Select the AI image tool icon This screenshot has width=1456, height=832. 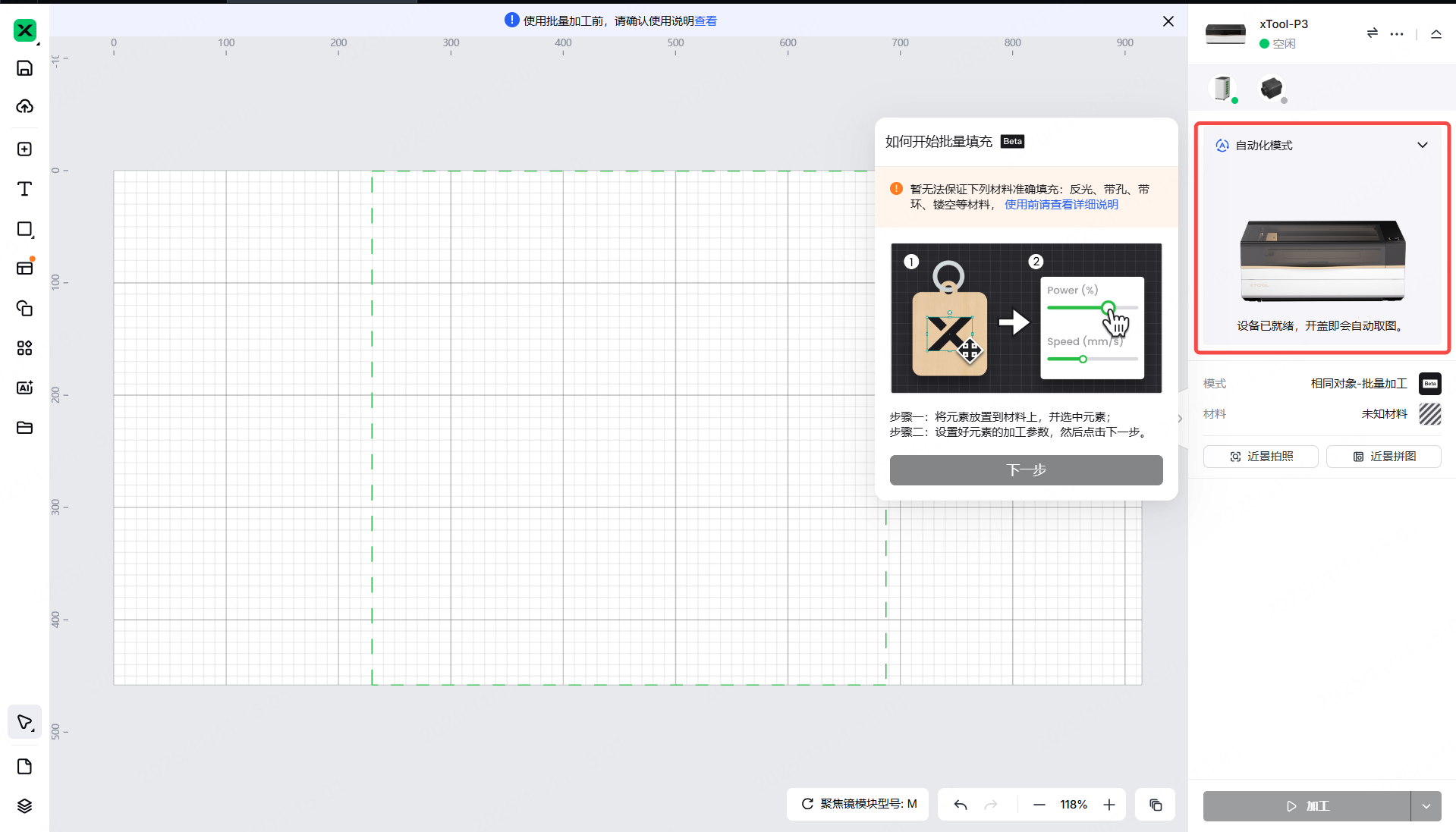click(x=25, y=387)
